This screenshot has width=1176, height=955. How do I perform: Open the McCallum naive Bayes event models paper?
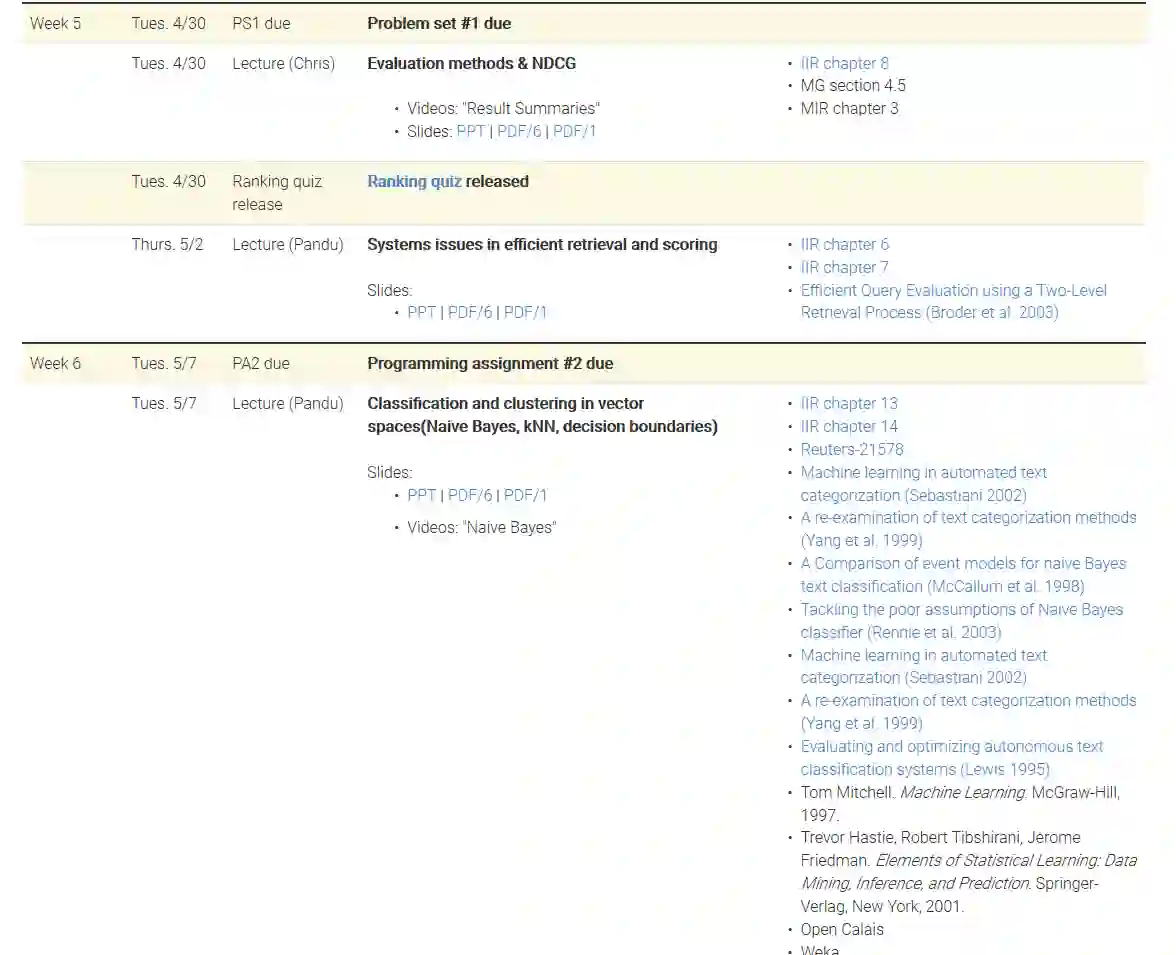962,564
